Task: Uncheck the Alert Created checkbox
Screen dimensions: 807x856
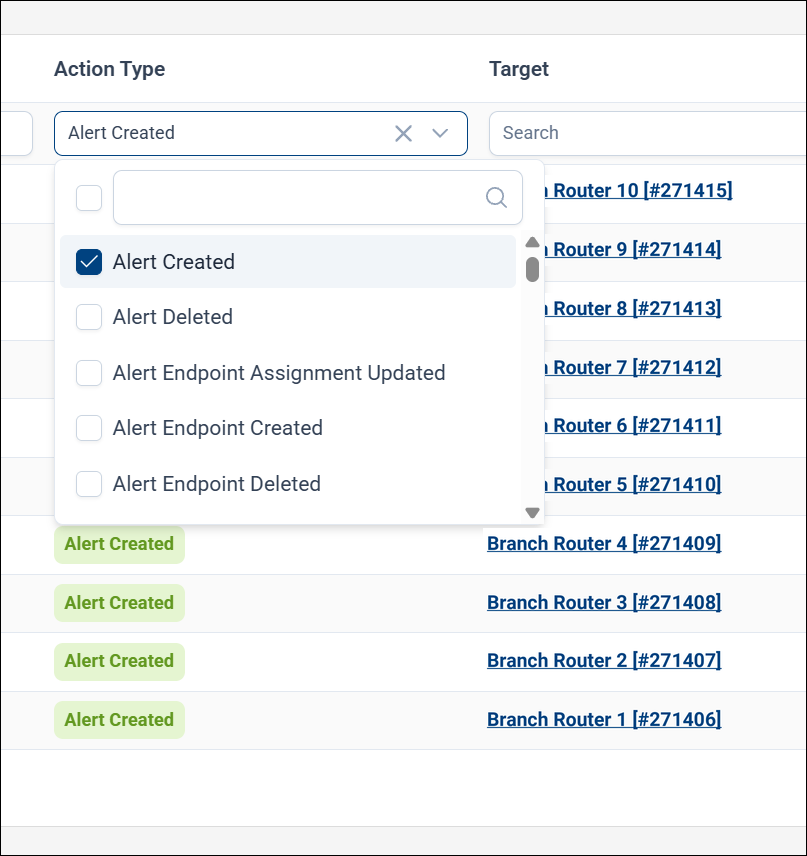Action: (89, 262)
